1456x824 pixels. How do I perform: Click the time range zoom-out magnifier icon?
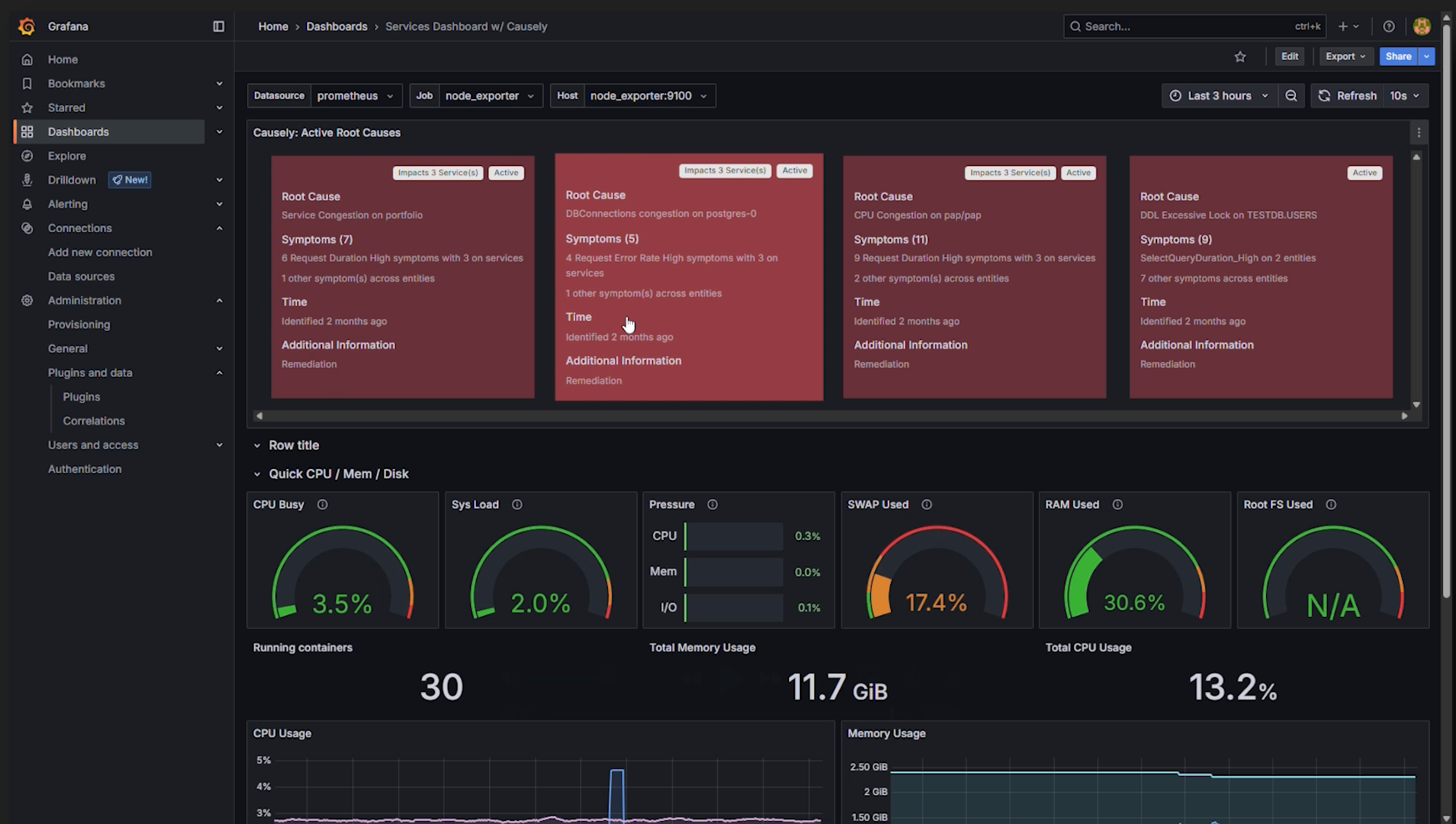tap(1291, 95)
